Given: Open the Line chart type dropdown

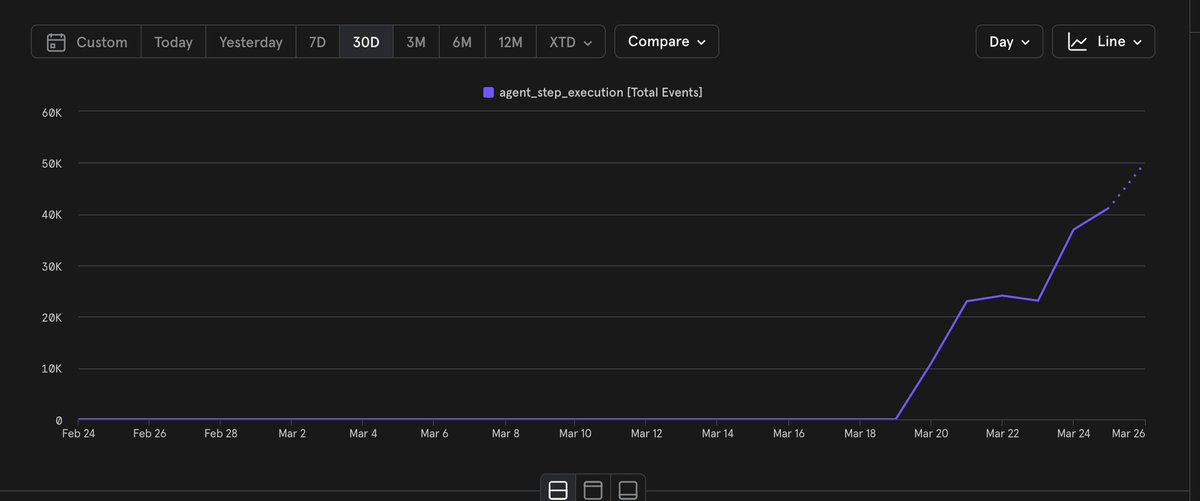Looking at the screenshot, I should point(1103,41).
